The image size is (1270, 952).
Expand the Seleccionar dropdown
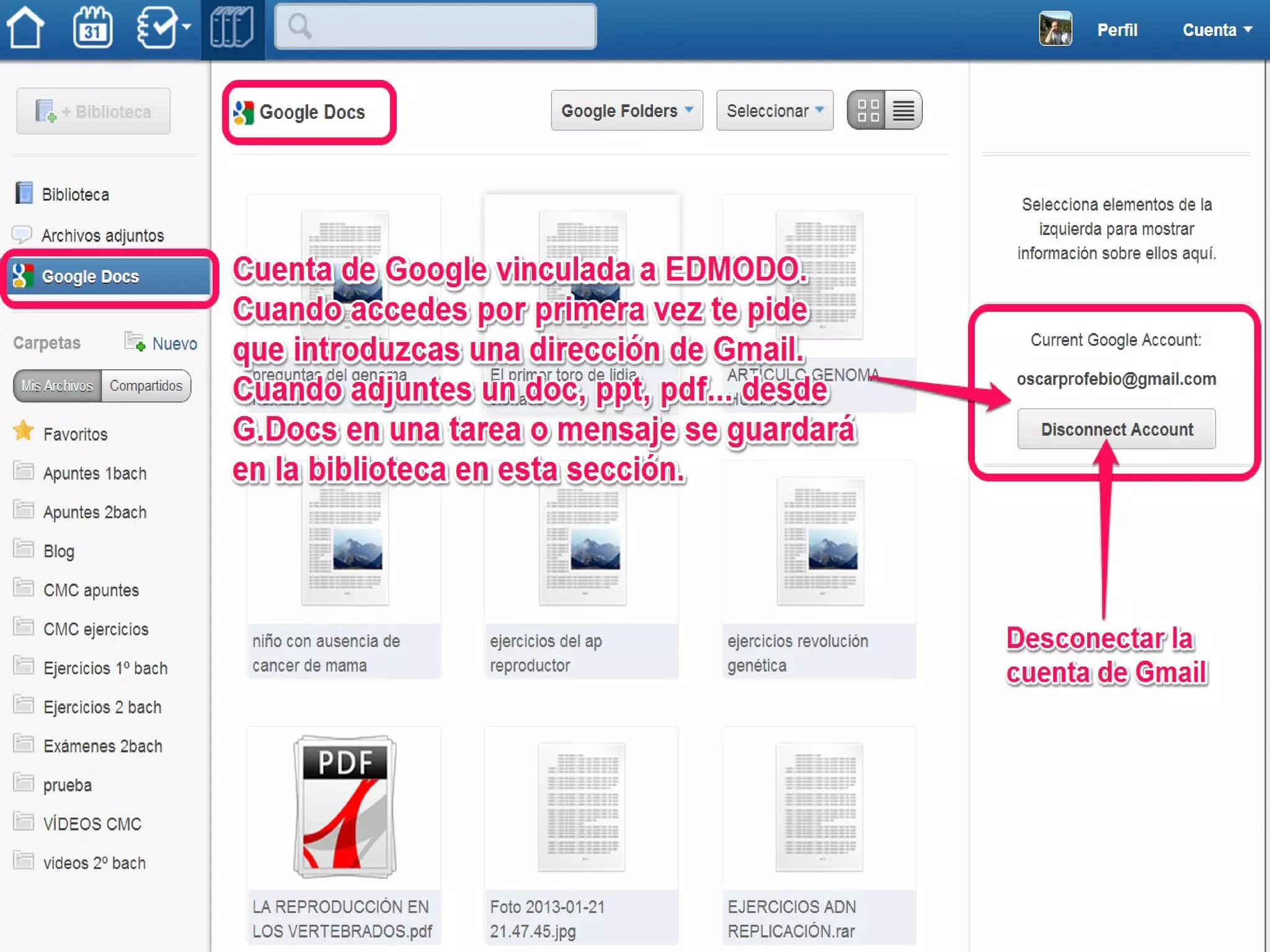(775, 110)
